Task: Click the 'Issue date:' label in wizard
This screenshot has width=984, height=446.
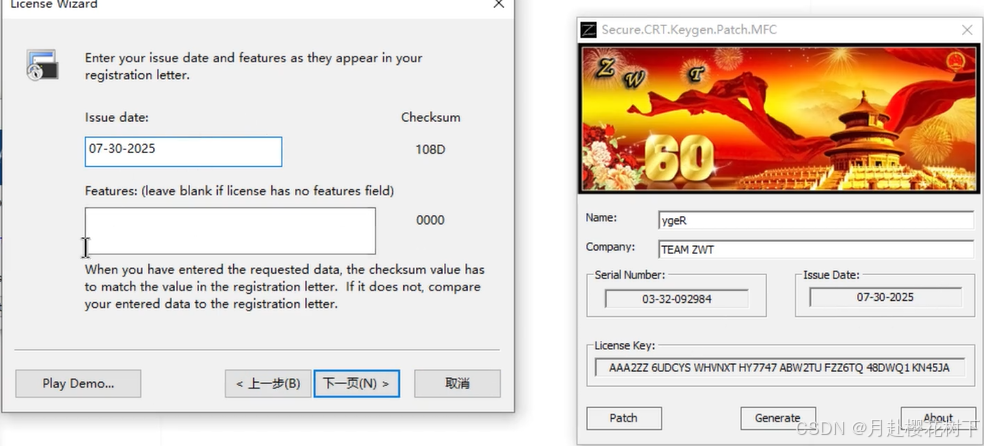Action: click(x=117, y=117)
